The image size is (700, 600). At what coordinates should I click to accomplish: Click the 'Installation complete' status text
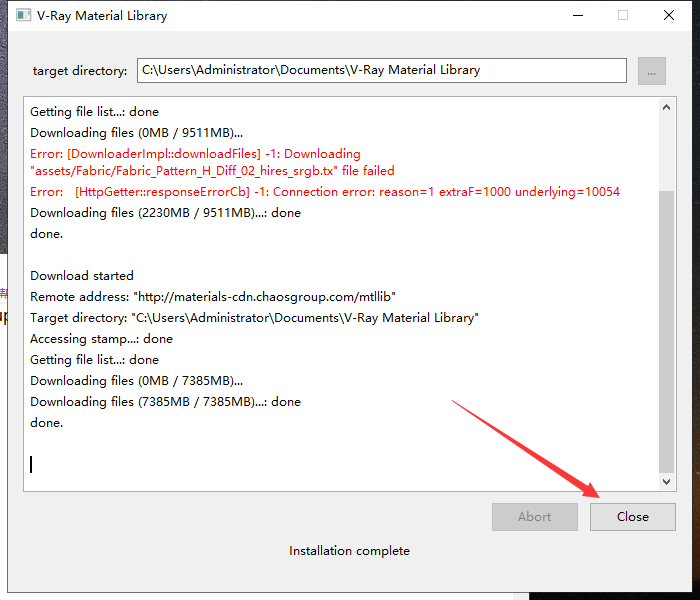point(349,551)
